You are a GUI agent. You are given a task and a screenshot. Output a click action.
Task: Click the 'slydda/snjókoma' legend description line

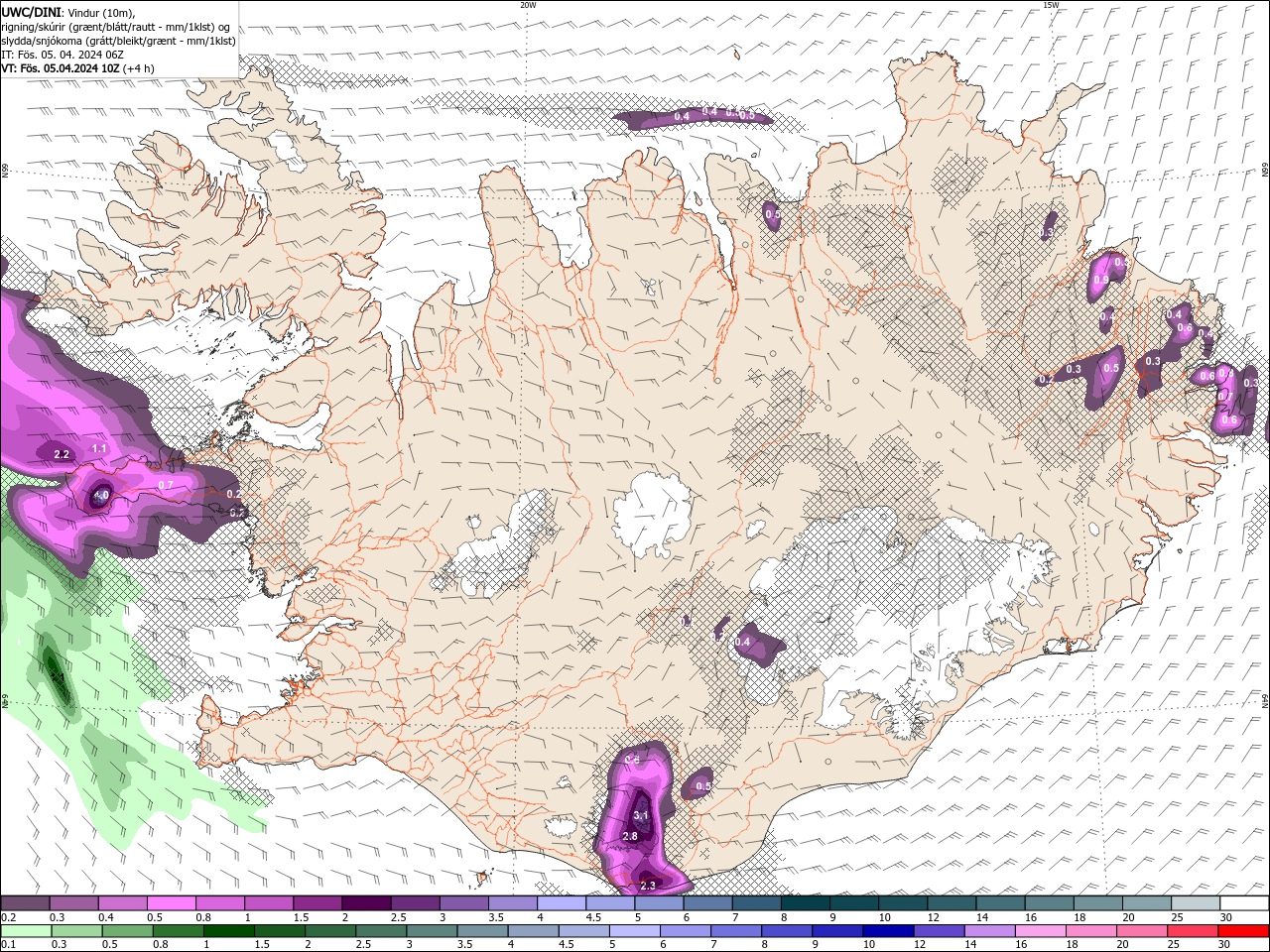click(x=118, y=41)
